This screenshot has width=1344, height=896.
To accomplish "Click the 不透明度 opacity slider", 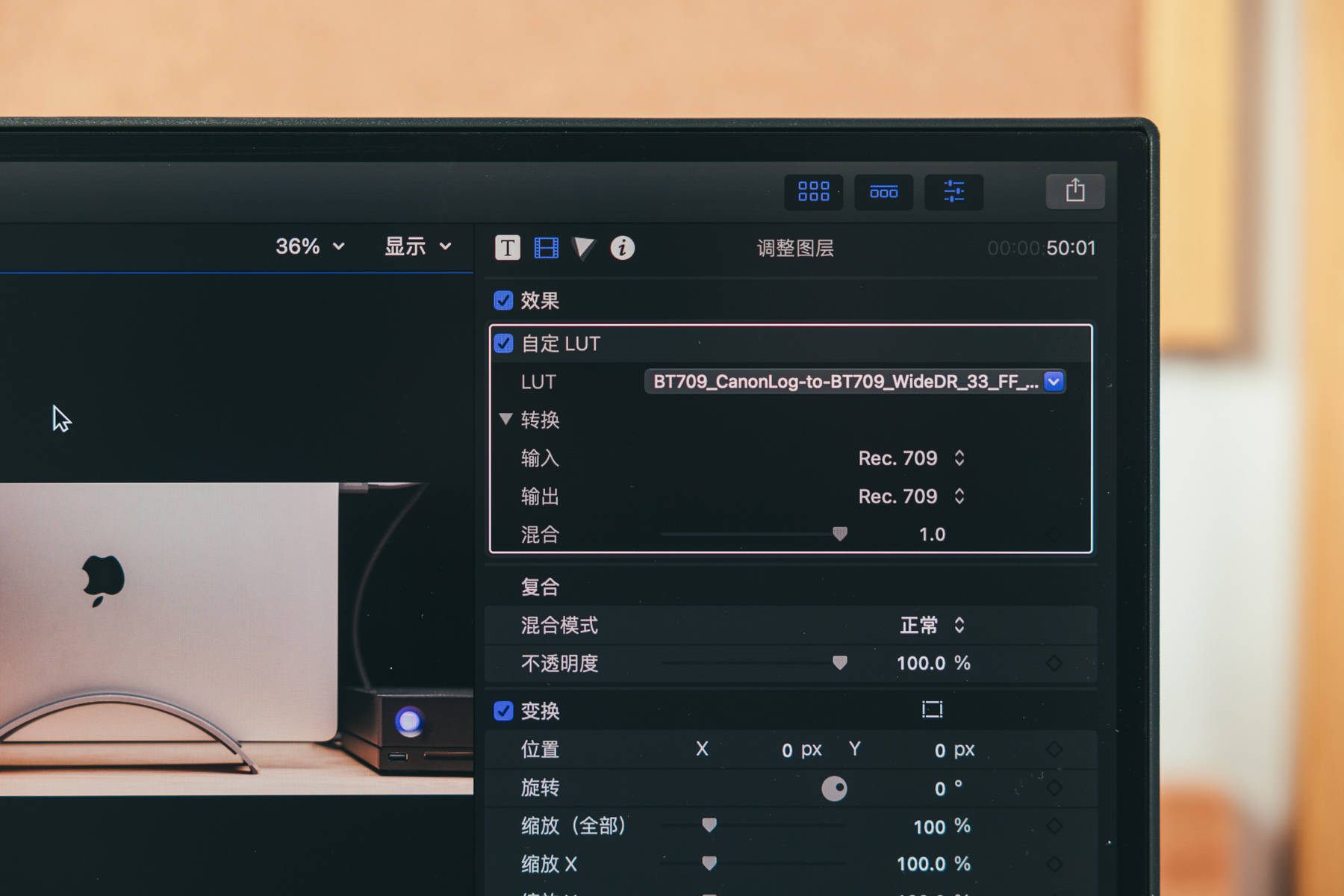I will pos(753,663).
